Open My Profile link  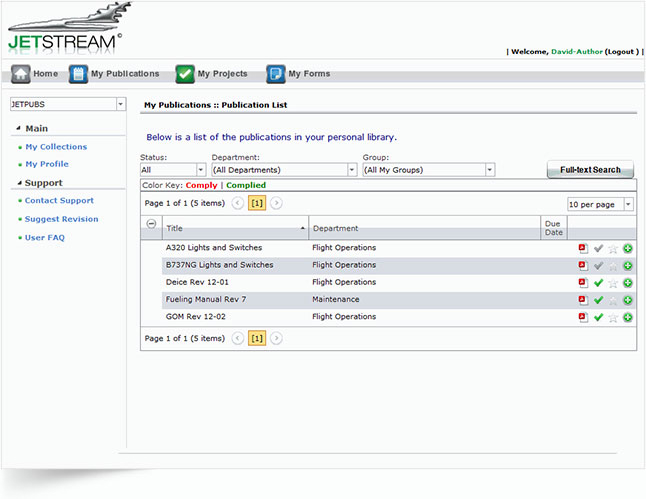(47, 164)
